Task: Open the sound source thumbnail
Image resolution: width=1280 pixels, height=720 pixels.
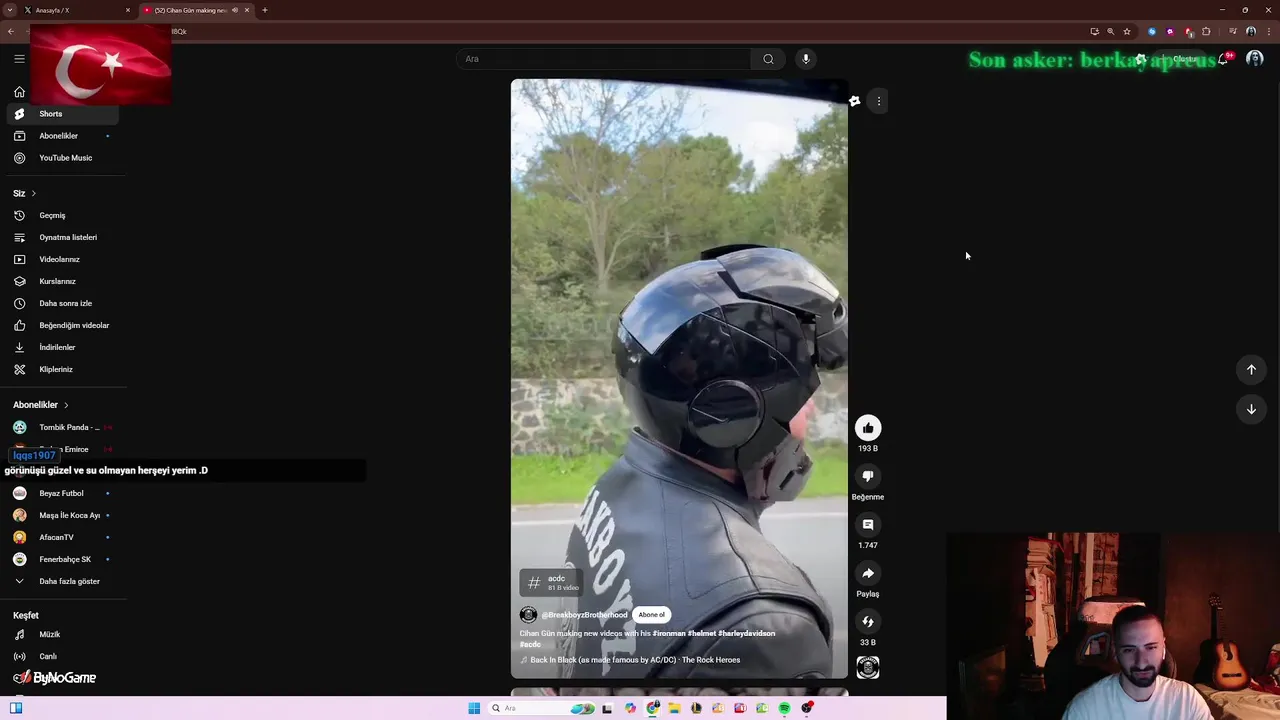Action: (868, 667)
